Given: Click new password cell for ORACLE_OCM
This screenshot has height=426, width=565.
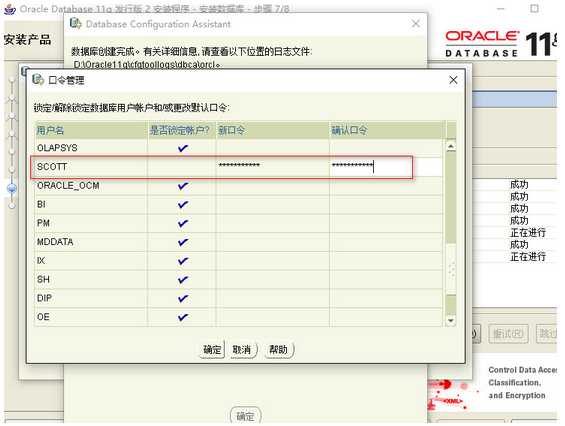Looking at the screenshot, I should (x=272, y=186).
